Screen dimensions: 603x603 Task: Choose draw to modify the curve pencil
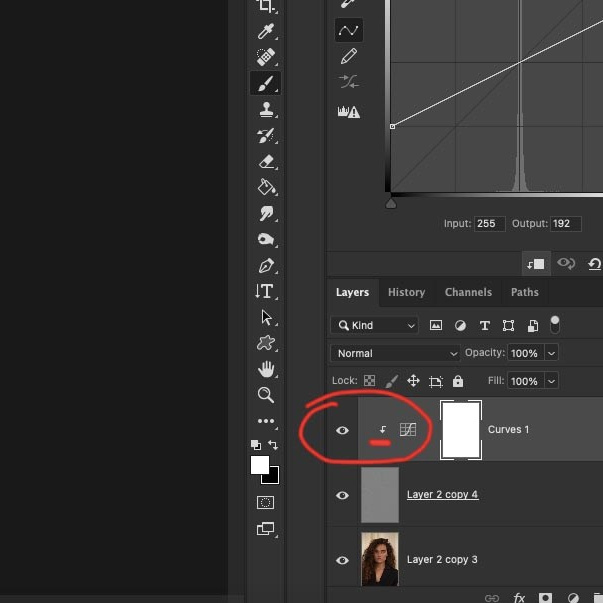tap(349, 57)
